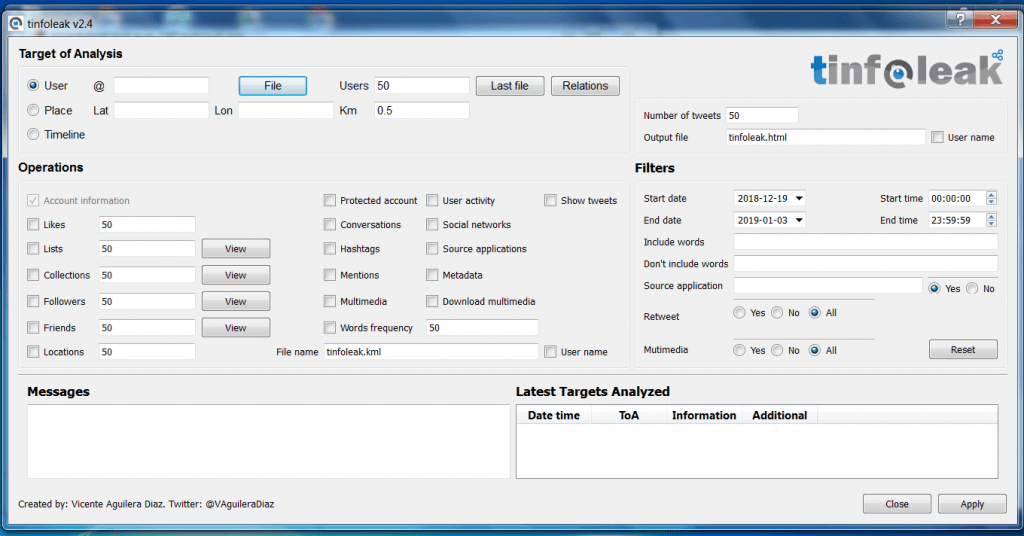This screenshot has height=536, width=1024.
Task: Toggle User name checkbox beside Output file
Action: [x=937, y=137]
